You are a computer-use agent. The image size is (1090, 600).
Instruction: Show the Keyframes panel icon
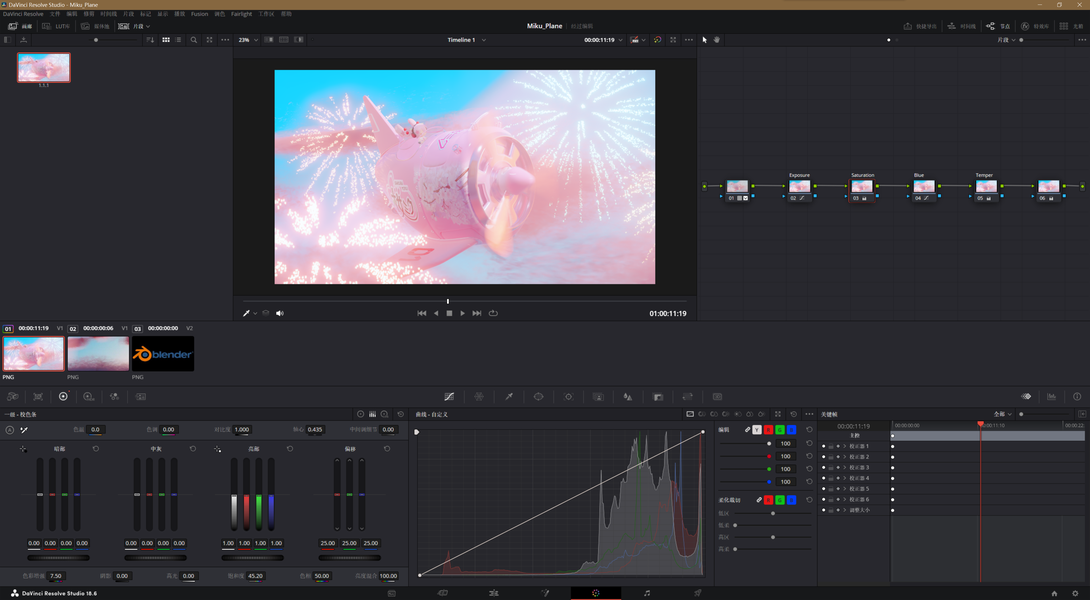coord(1026,396)
